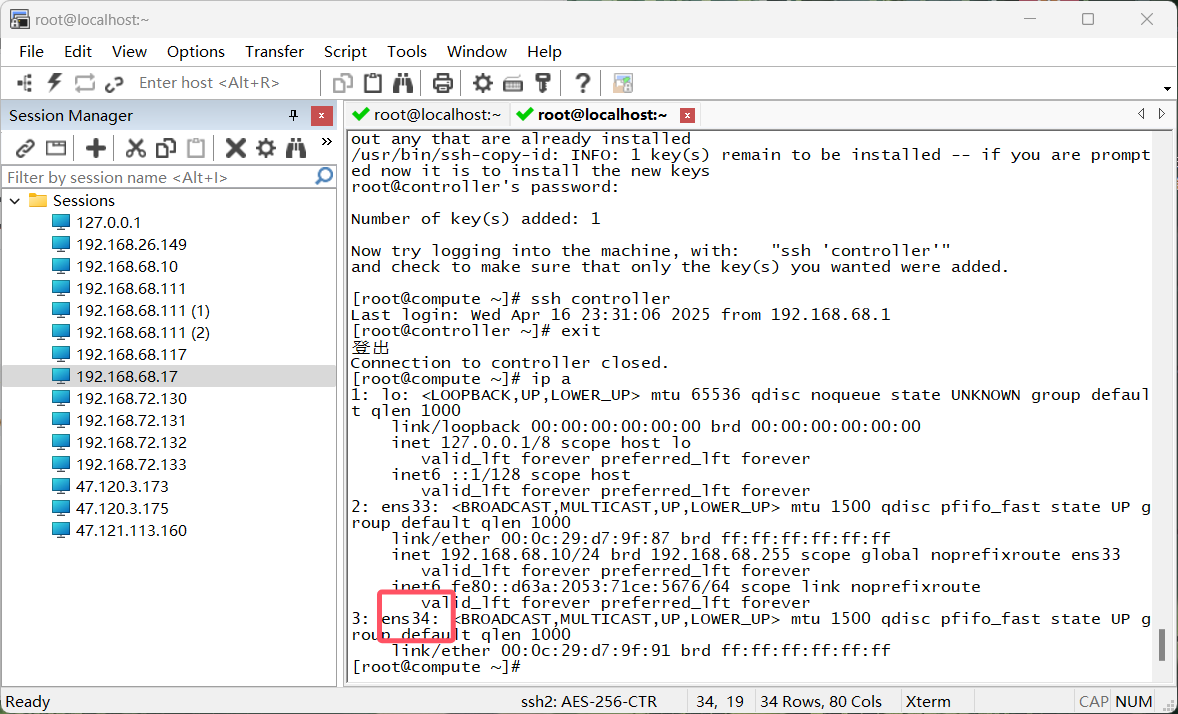Select the 47.121.113.160 session entry

[x=131, y=530]
